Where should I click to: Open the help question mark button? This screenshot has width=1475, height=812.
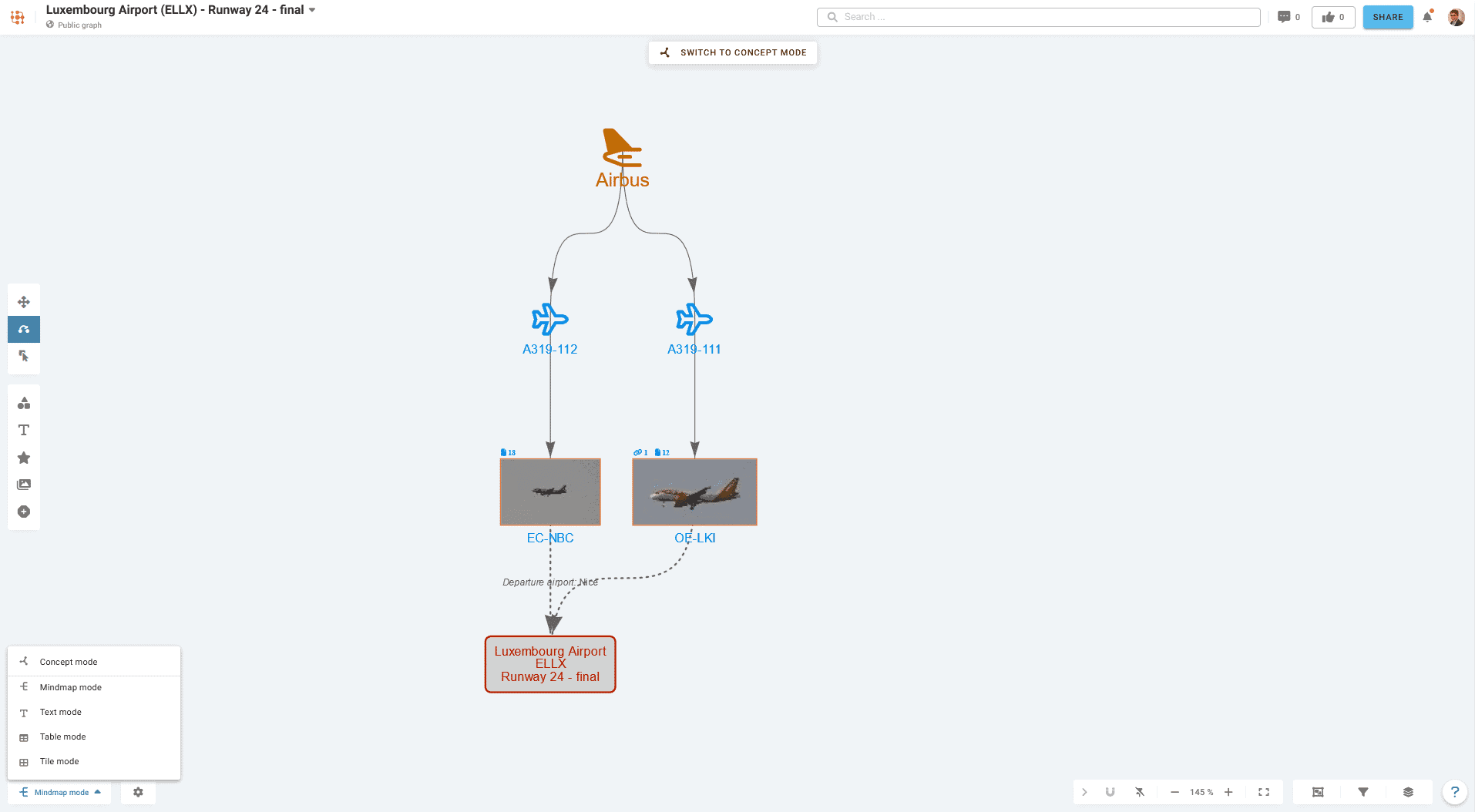pos(1454,792)
